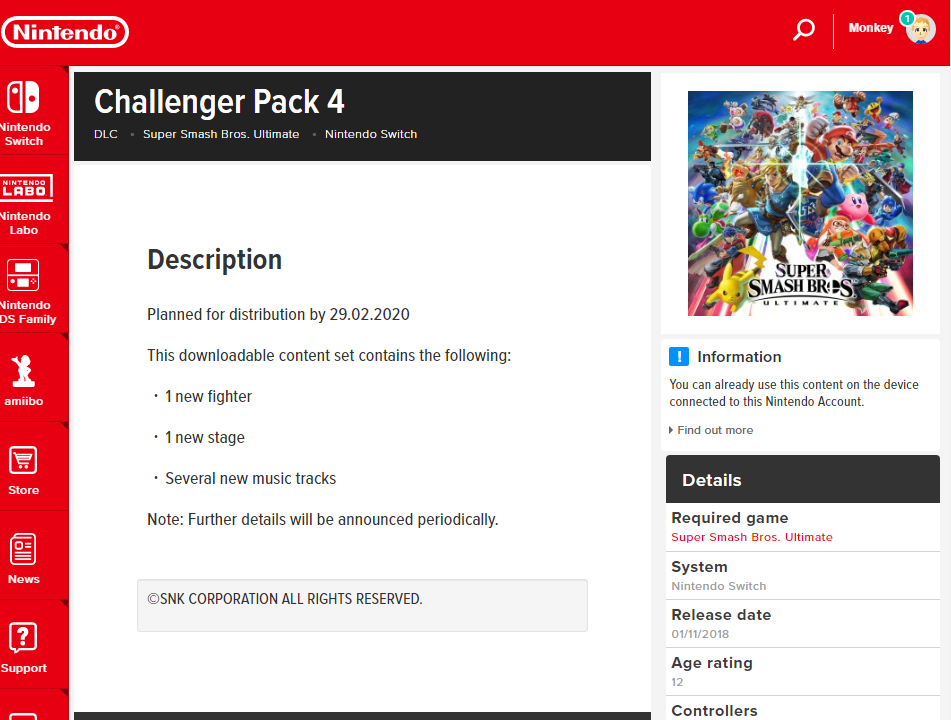
Task: Click the release date value 01/11/2018
Action: [x=700, y=634]
